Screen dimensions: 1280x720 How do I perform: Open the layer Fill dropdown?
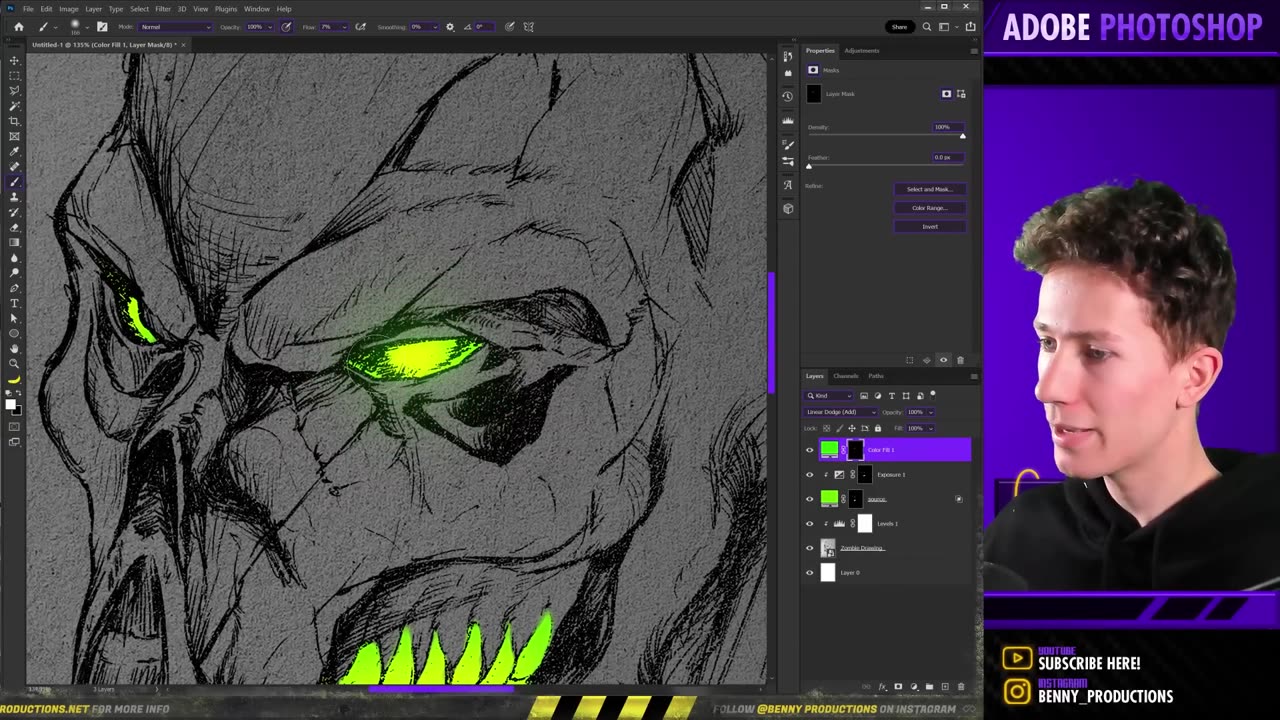[919, 428]
